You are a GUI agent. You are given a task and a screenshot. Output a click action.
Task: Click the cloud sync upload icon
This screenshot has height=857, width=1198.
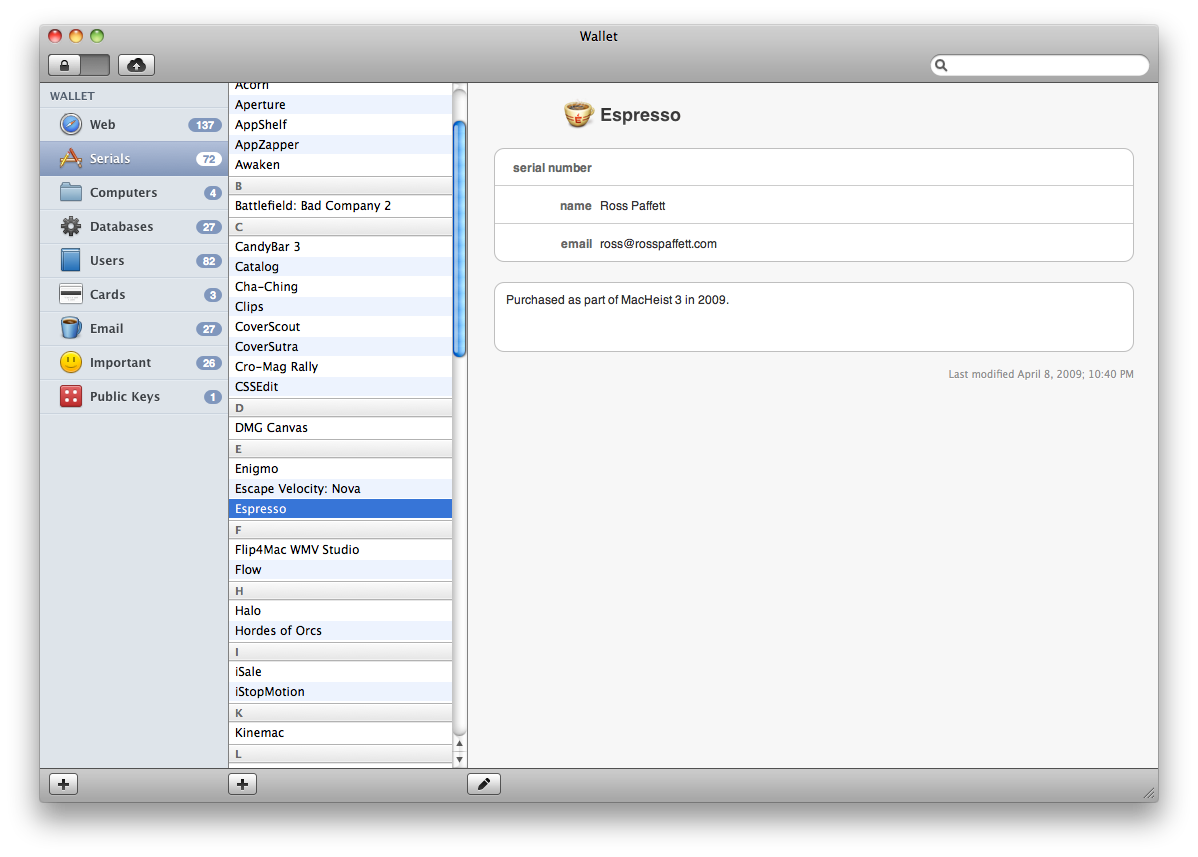(136, 65)
